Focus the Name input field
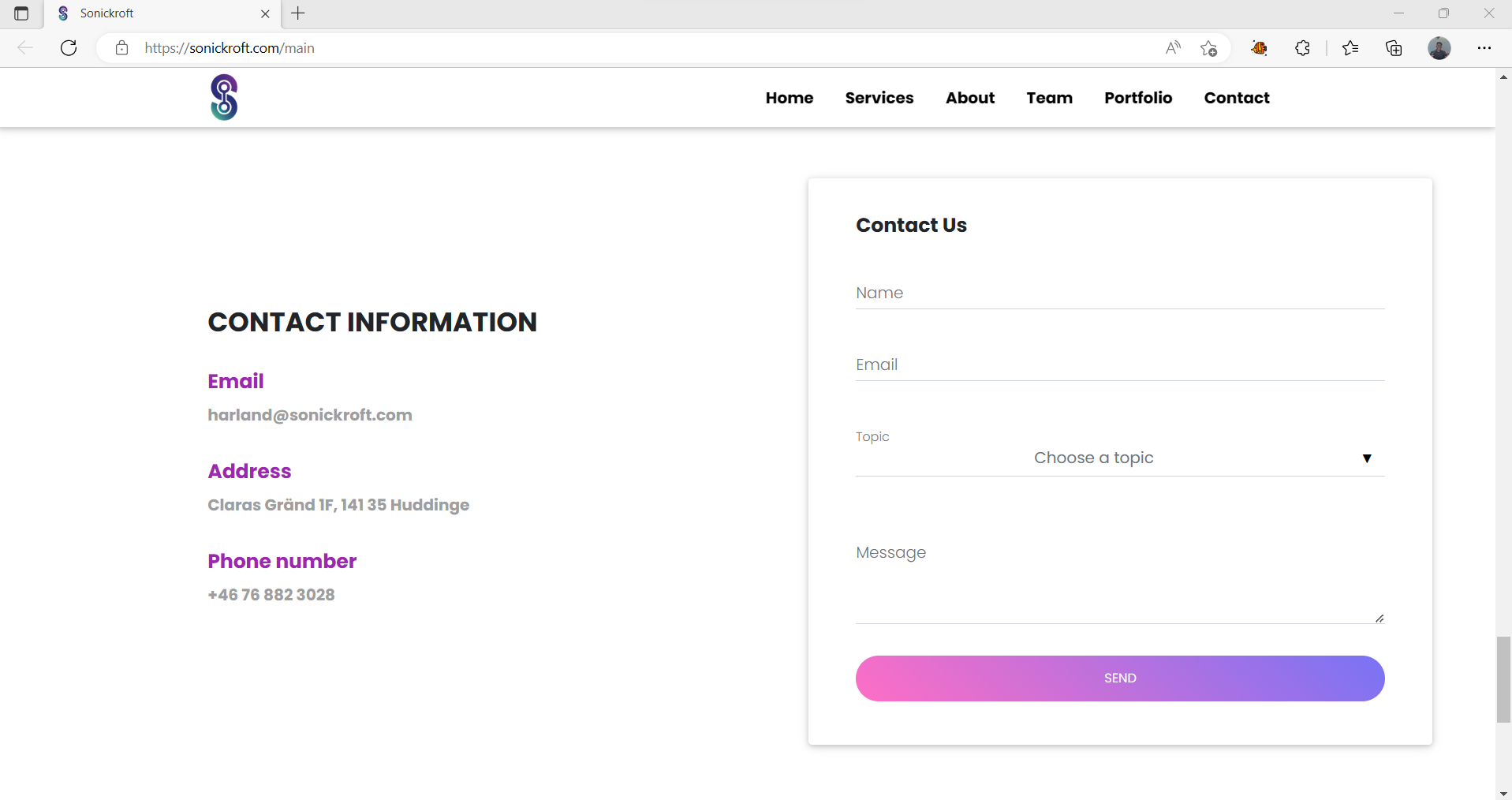Viewport: 1512px width, 800px height. pos(1118,293)
